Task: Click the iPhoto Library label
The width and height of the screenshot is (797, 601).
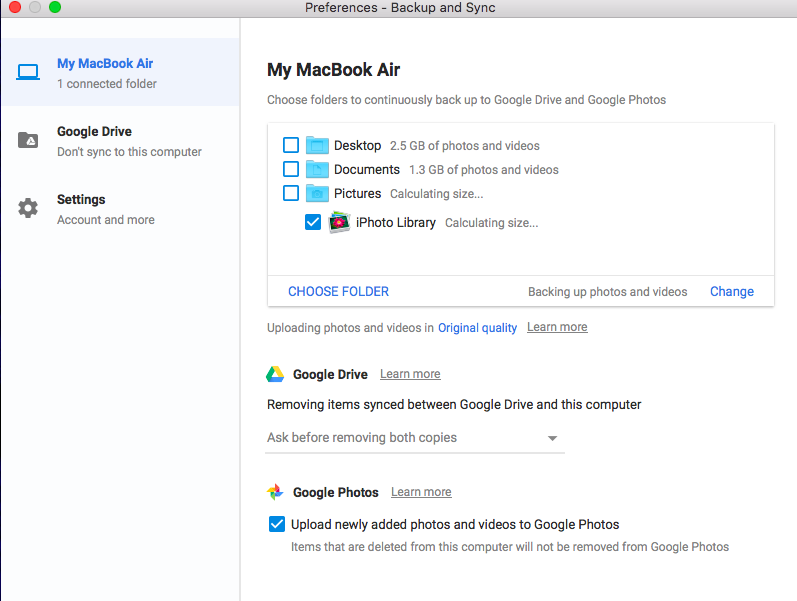Action: click(396, 223)
